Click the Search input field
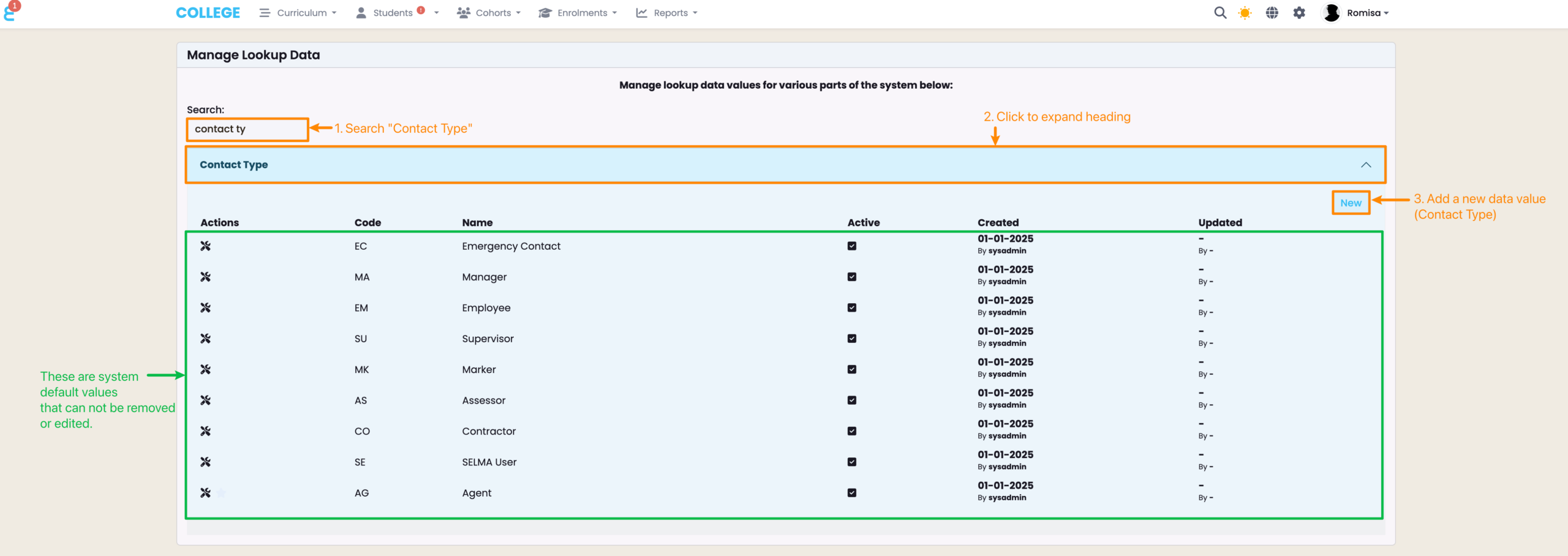The width and height of the screenshot is (1568, 556). tap(247, 129)
